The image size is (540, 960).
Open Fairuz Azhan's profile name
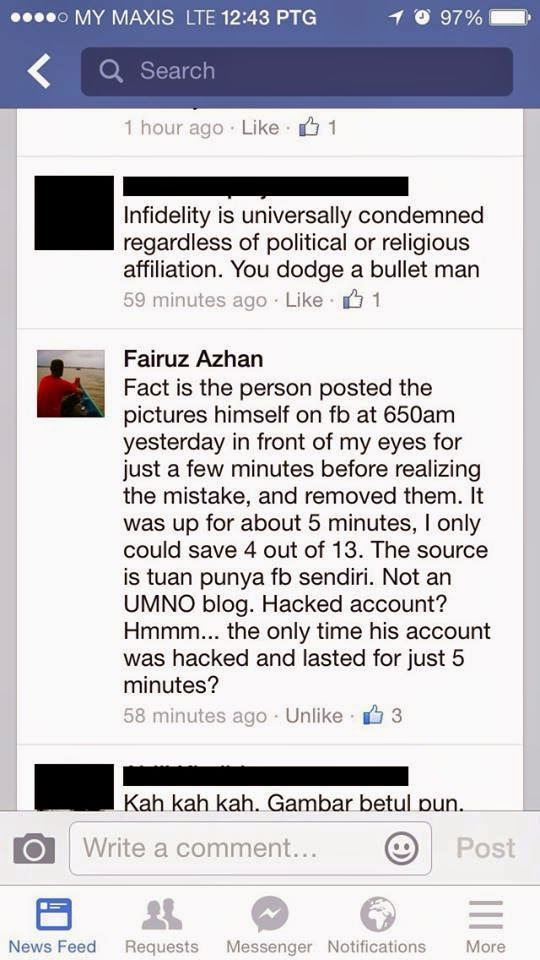click(193, 359)
